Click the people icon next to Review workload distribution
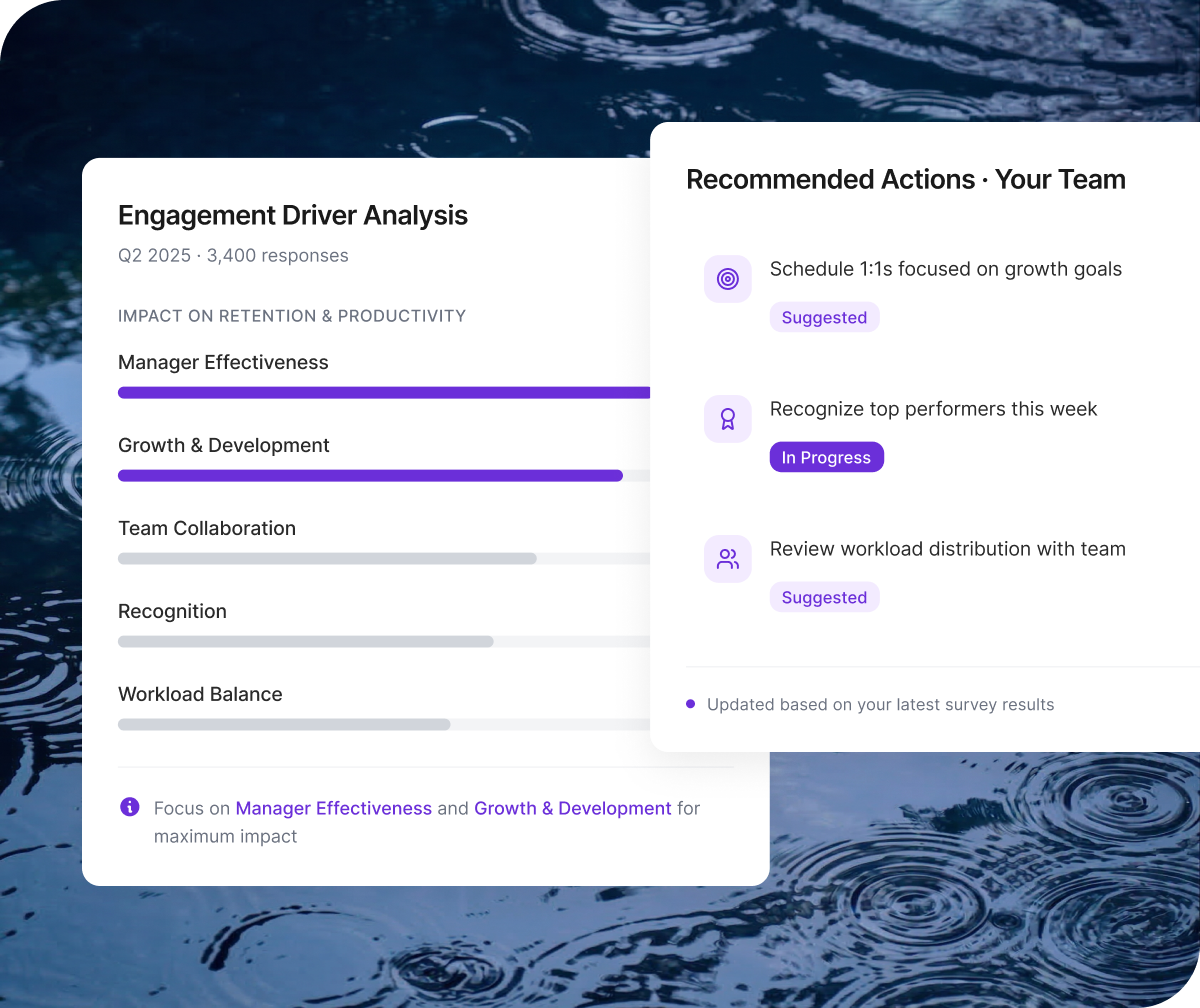 click(x=727, y=558)
